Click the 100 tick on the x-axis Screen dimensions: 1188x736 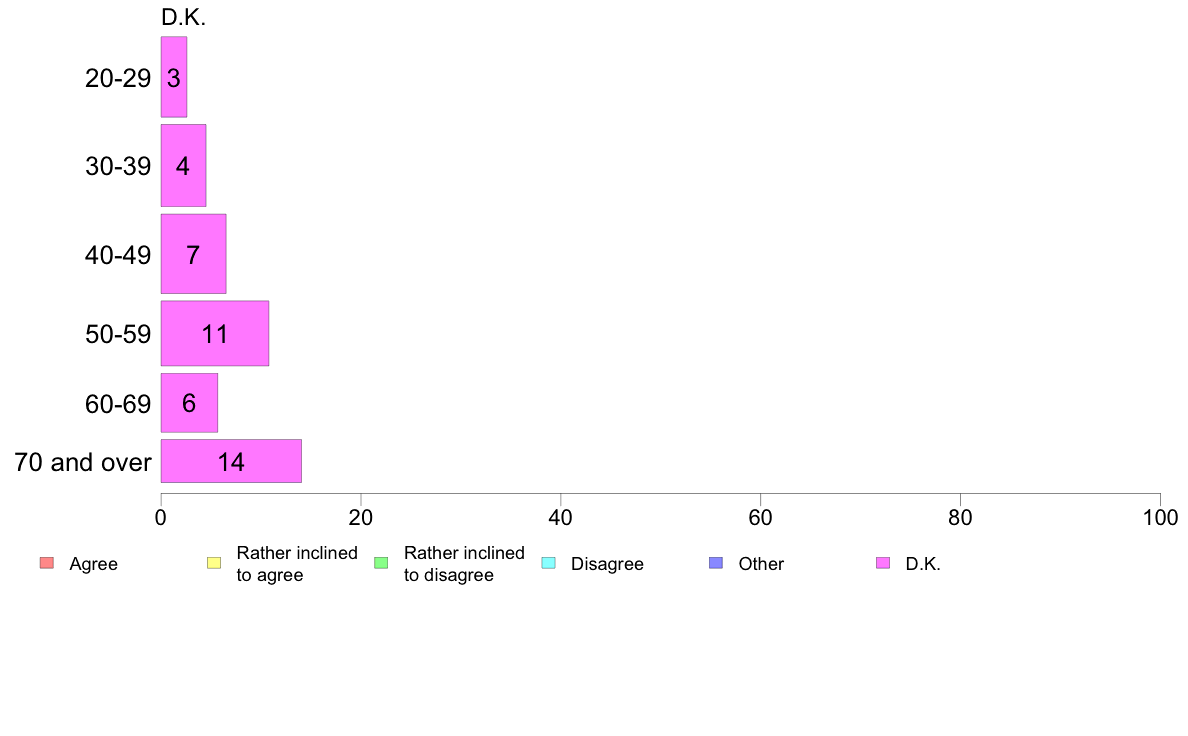pyautogui.click(x=1160, y=518)
